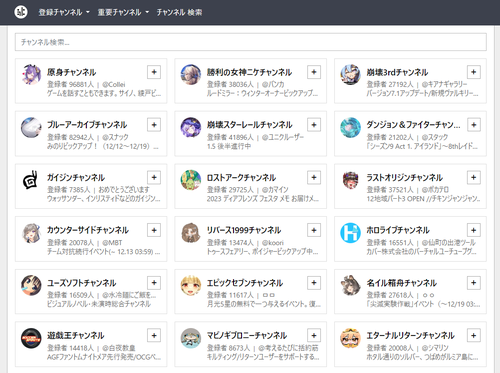Image resolution: width=500 pixels, height=373 pixels.
Task: Click the site logo in the navbar
Action: click(x=21, y=12)
